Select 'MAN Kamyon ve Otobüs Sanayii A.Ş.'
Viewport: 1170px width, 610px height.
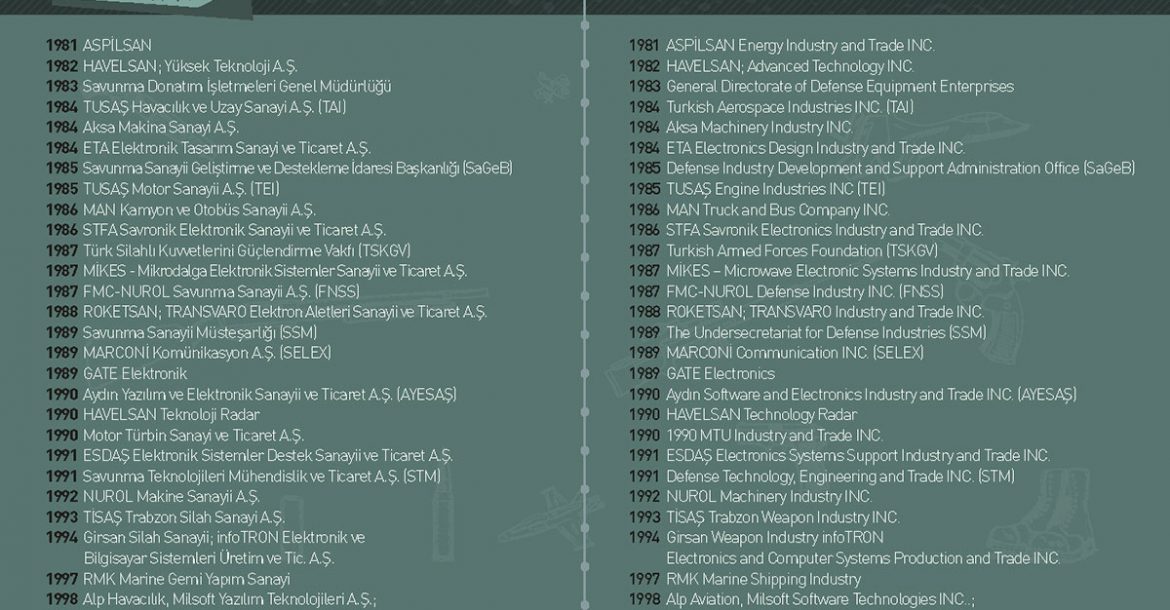click(199, 210)
